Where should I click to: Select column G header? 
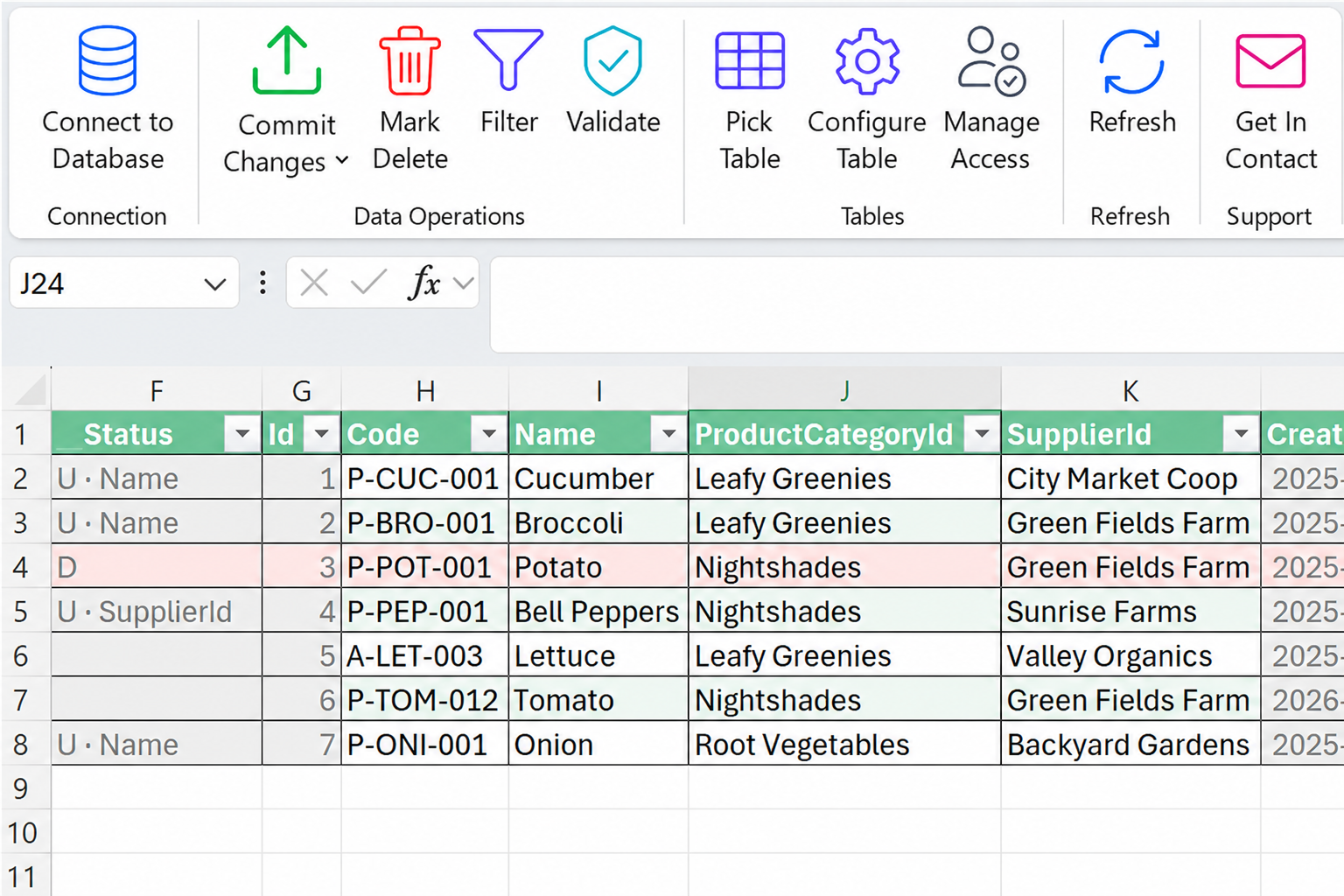click(302, 390)
